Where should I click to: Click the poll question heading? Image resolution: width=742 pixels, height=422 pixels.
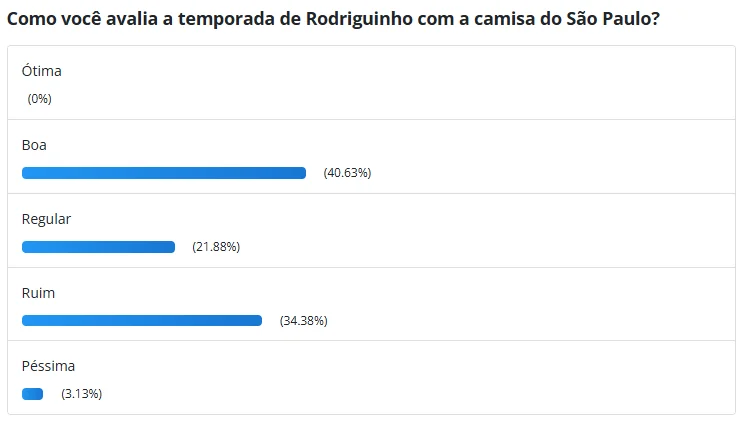tap(333, 18)
